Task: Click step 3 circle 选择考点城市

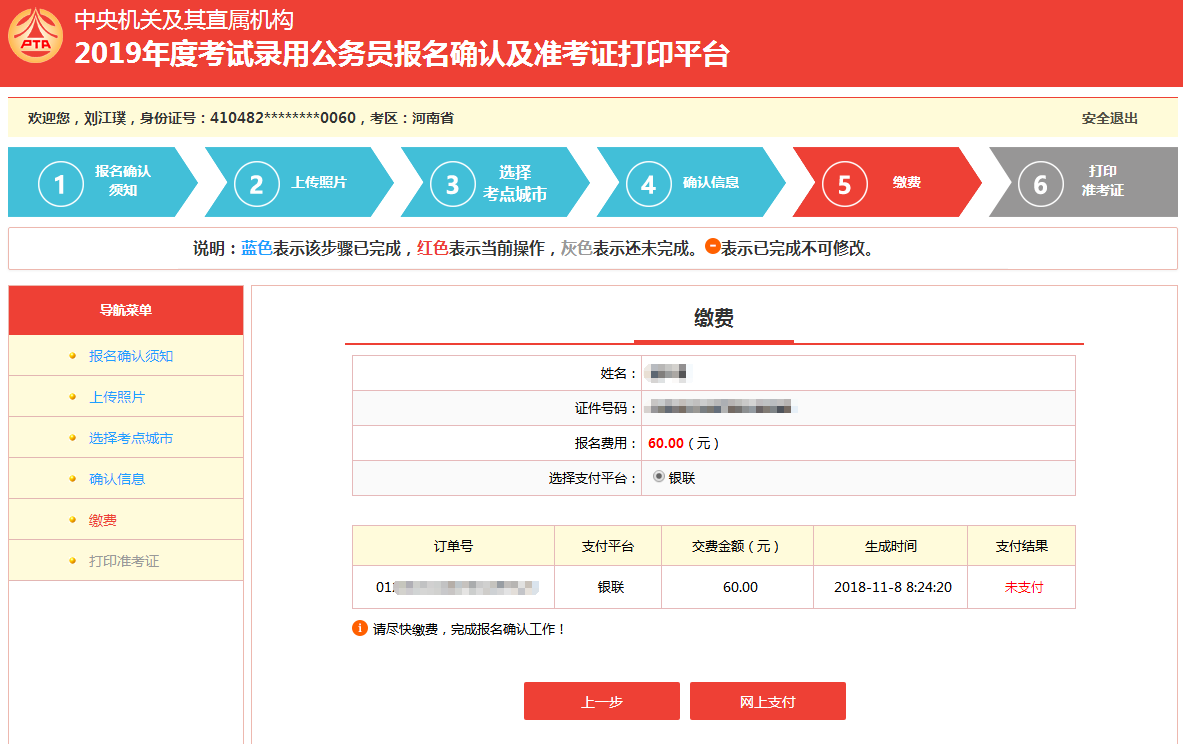Action: pos(452,183)
